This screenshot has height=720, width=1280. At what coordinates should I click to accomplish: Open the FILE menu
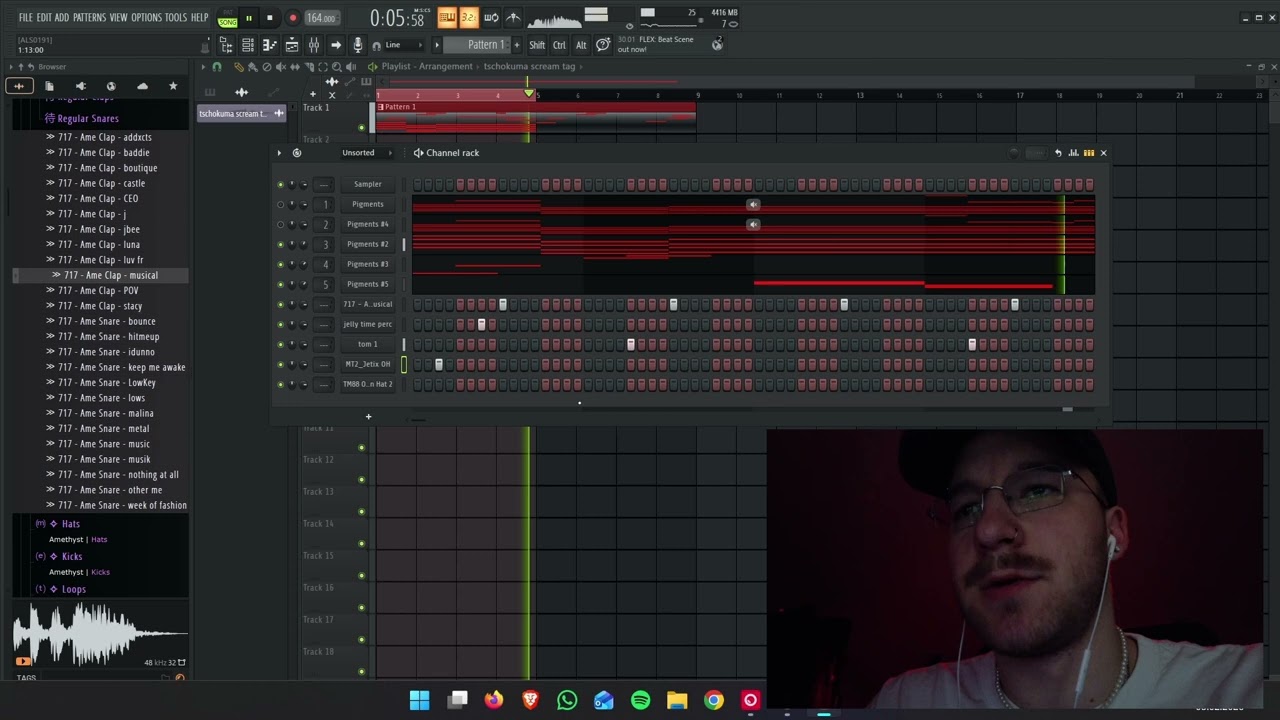(x=25, y=17)
